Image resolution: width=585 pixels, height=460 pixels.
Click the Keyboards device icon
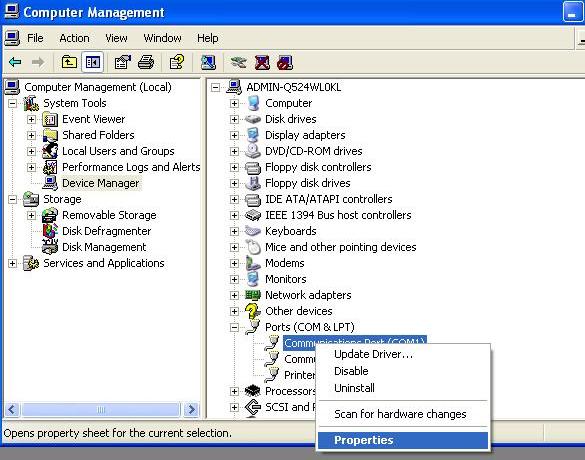click(253, 231)
